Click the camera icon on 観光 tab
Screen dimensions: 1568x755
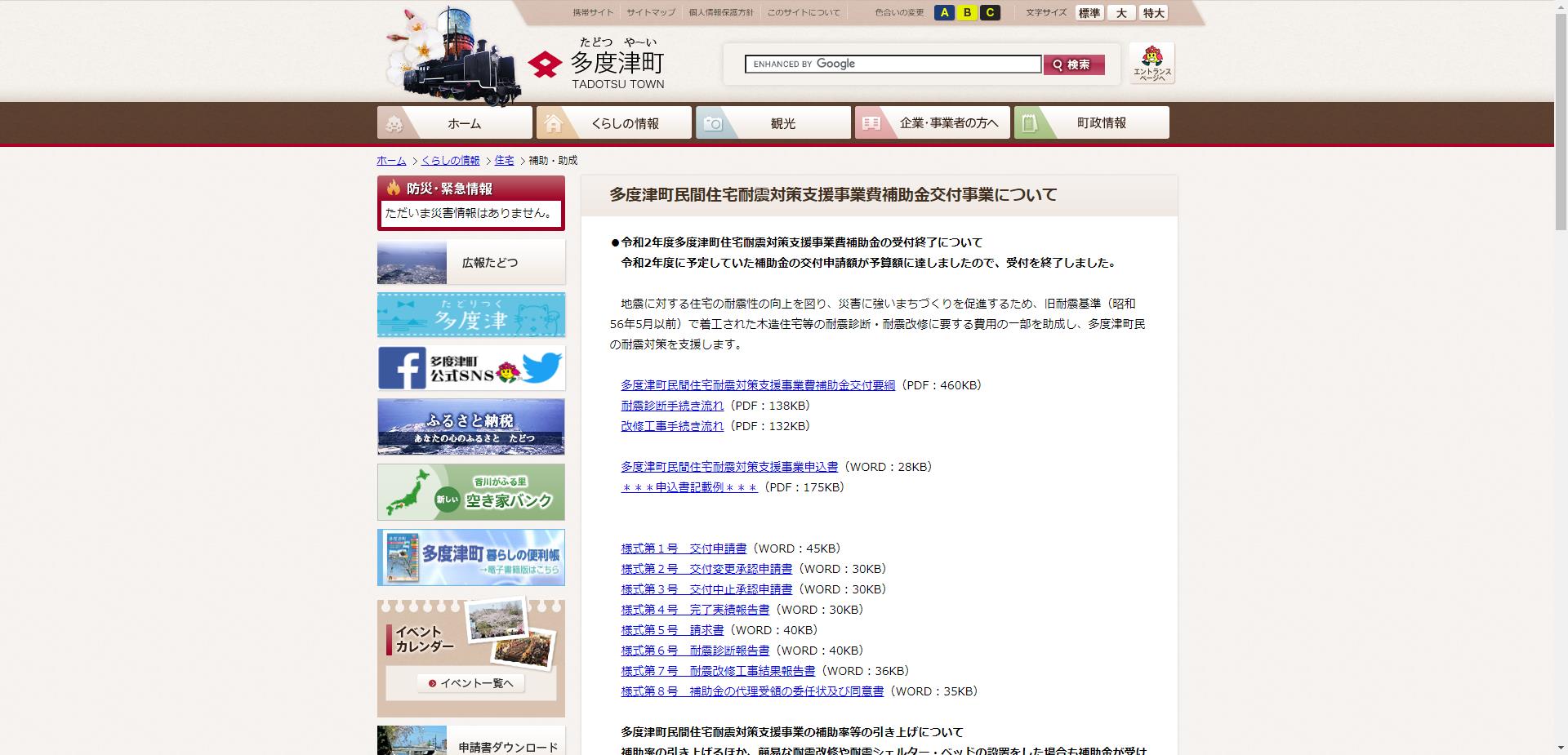click(x=714, y=122)
